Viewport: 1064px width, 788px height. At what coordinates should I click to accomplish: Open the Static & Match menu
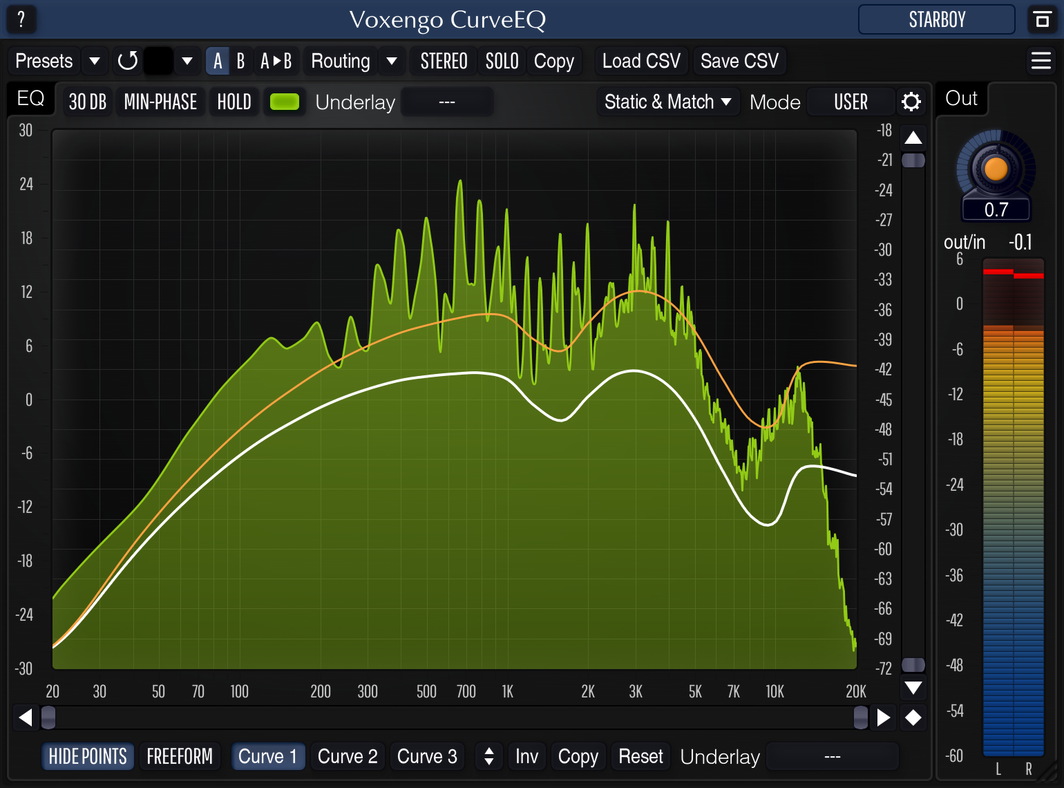[x=668, y=102]
